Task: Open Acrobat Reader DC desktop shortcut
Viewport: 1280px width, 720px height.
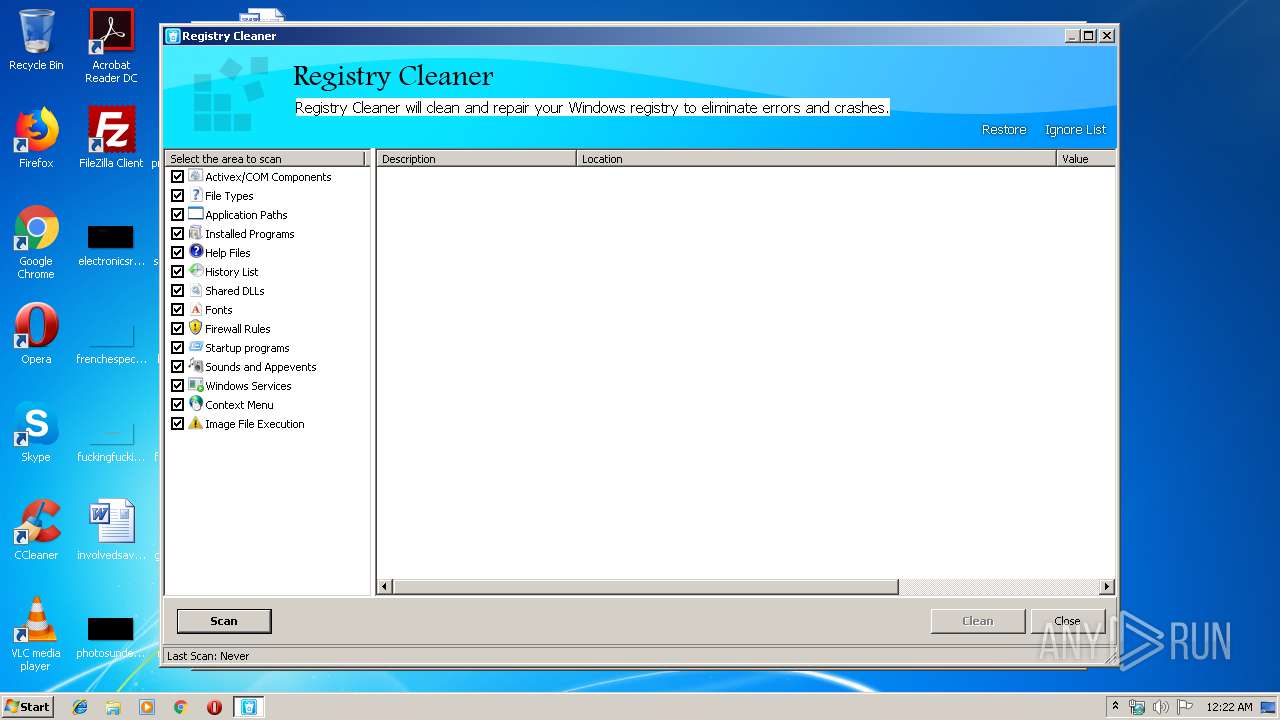Action: [x=111, y=45]
